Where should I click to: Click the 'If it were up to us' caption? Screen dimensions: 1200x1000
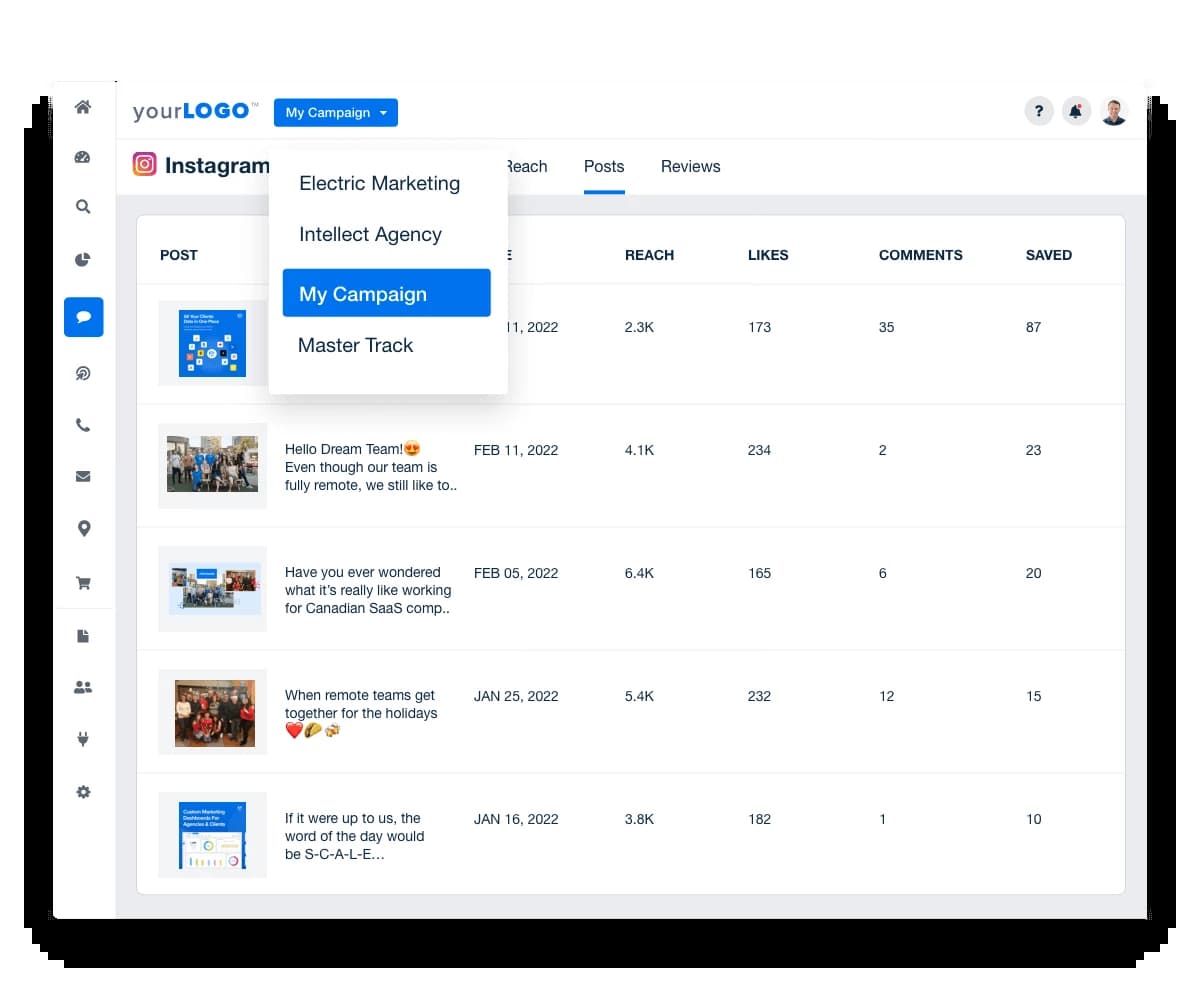[355, 836]
